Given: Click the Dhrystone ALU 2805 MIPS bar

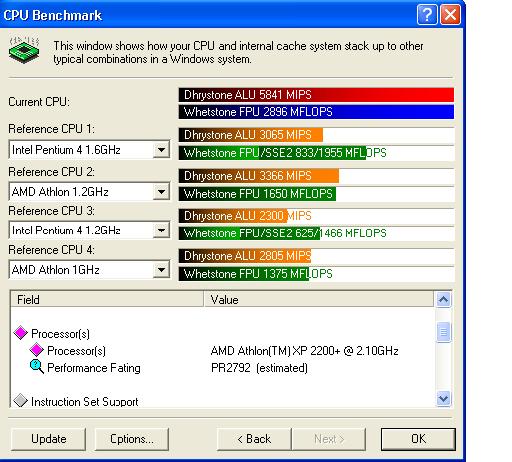Looking at the screenshot, I should (x=316, y=256).
